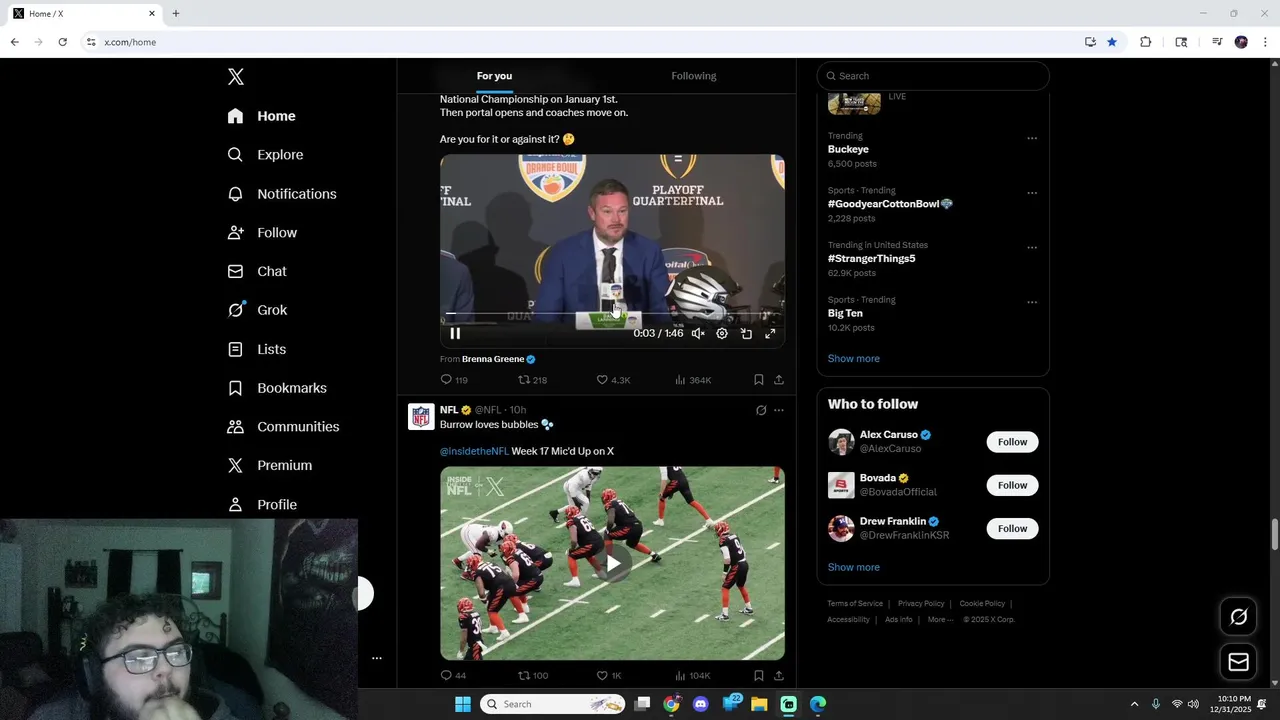Open Follow section in the sidebar
The height and width of the screenshot is (720, 1280).
(262, 233)
